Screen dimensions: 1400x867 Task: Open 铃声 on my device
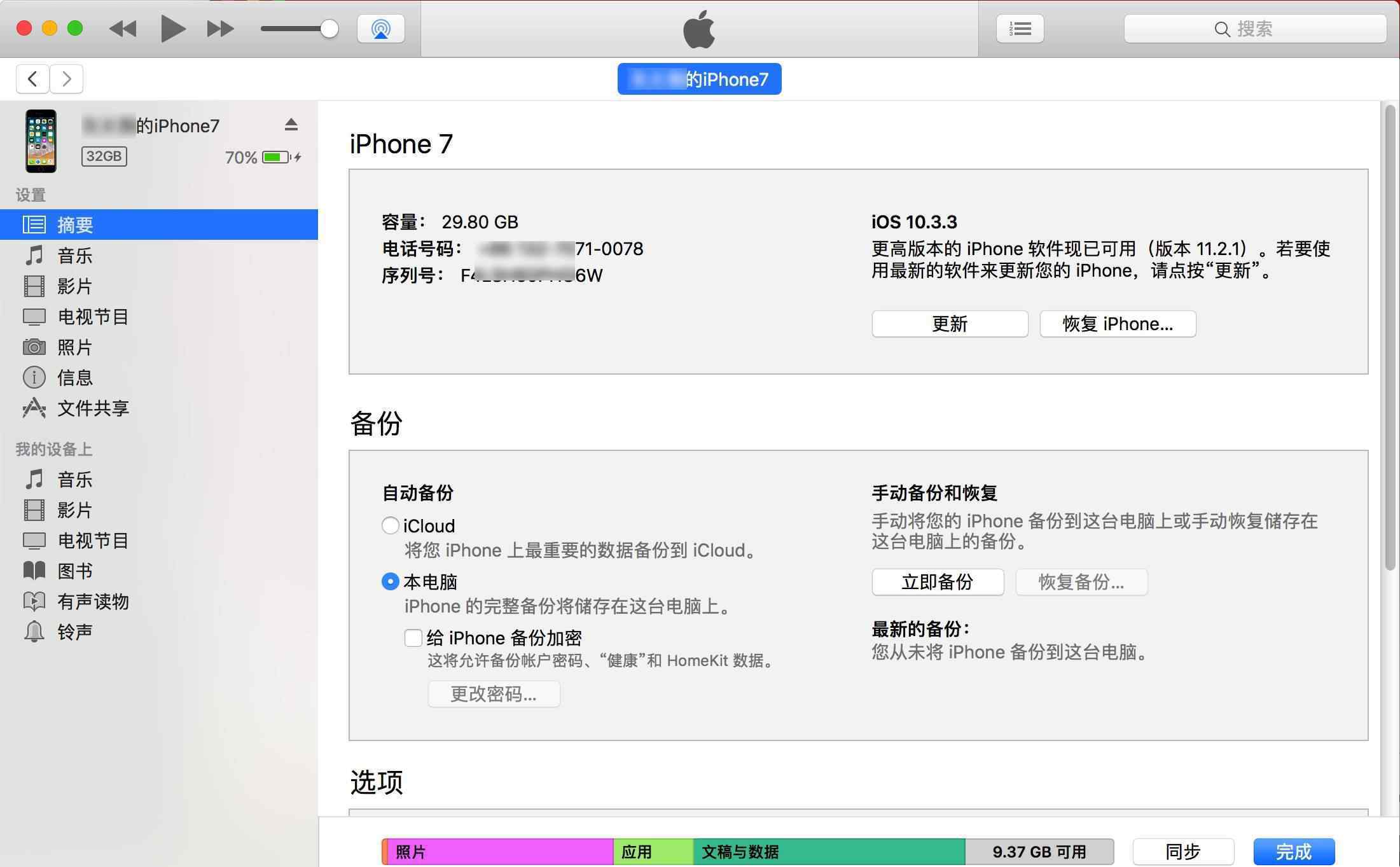pyautogui.click(x=159, y=632)
